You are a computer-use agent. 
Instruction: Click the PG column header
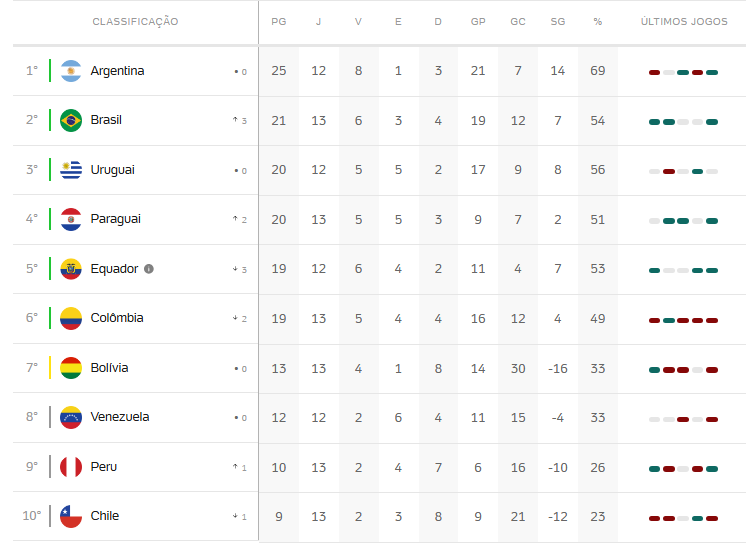[x=279, y=21]
